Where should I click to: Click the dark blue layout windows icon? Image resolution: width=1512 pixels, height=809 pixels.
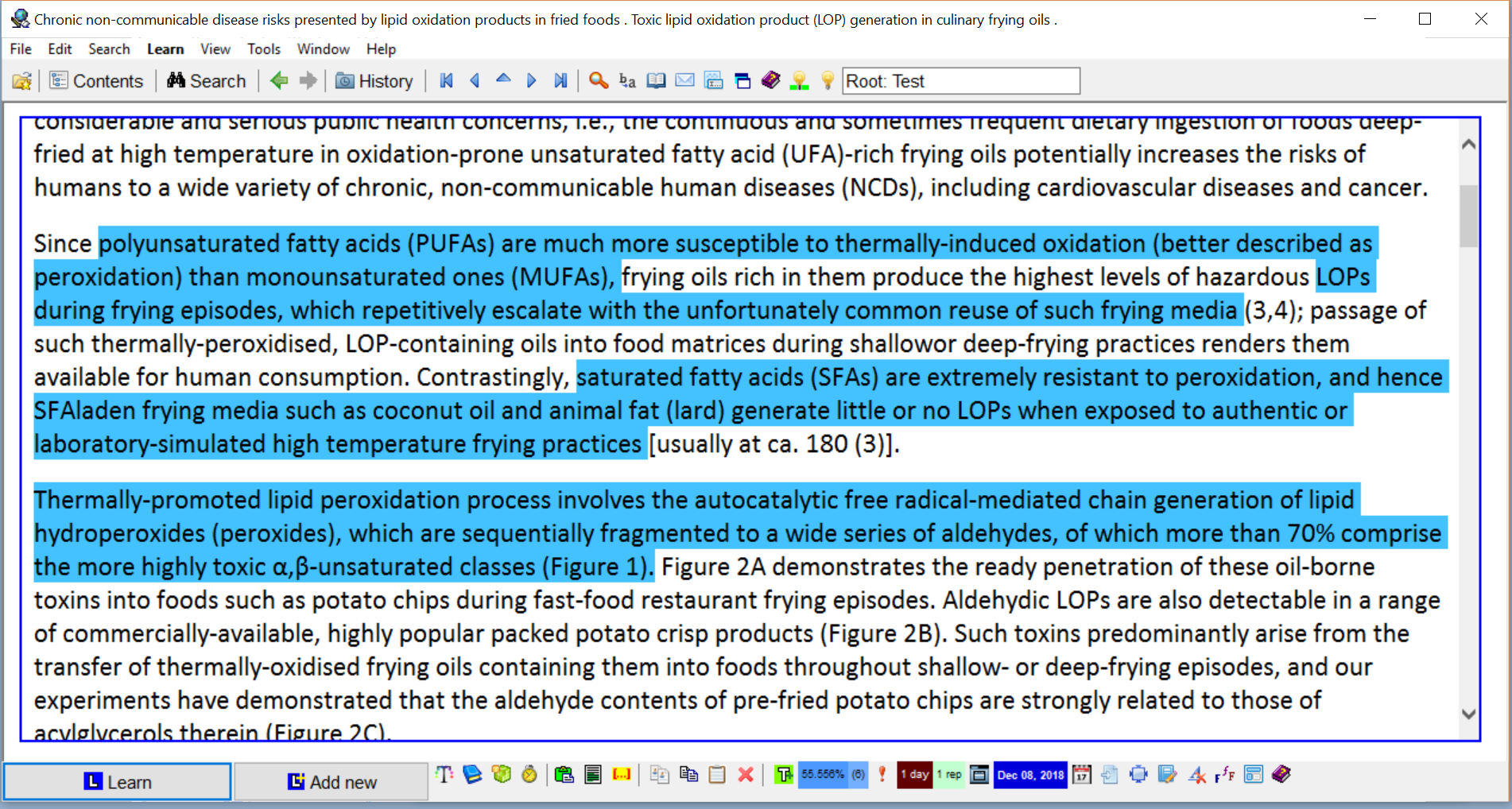click(x=742, y=80)
